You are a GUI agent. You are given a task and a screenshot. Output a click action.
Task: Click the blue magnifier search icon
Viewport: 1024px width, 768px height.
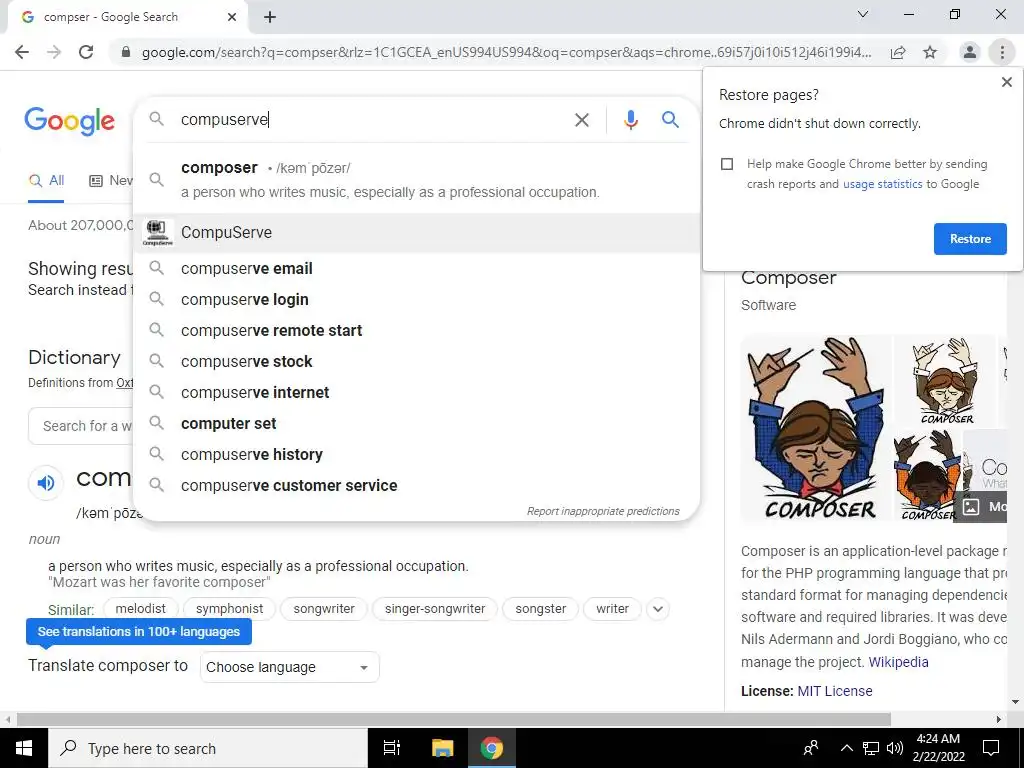tap(670, 120)
